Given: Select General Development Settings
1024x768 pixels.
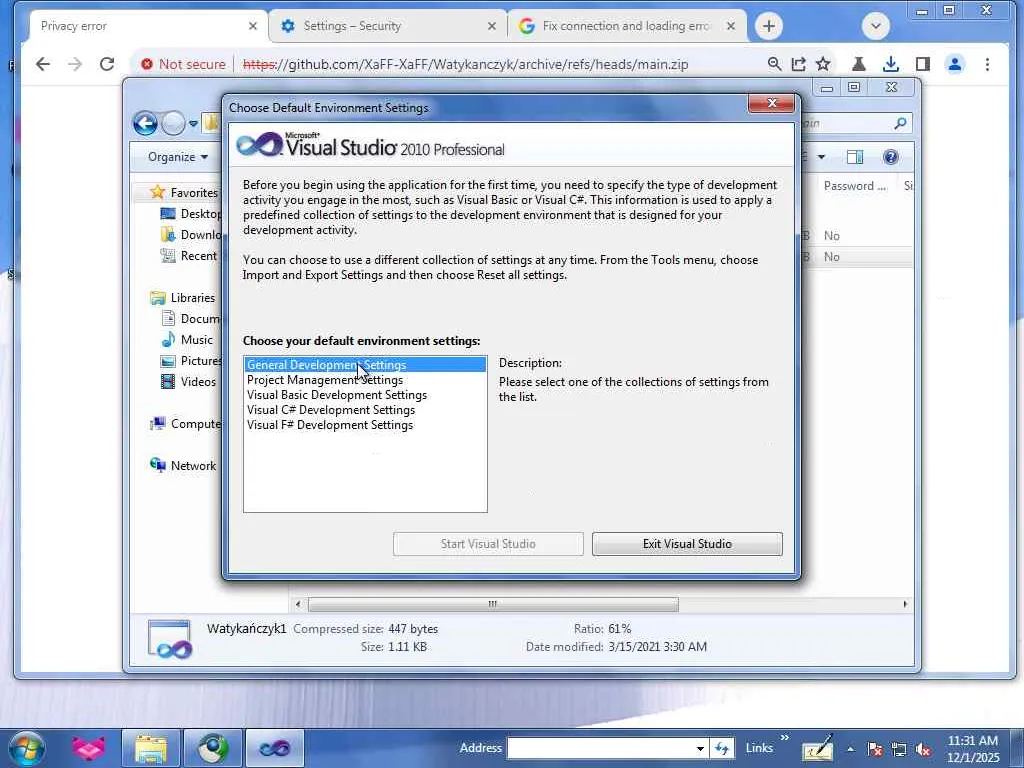Looking at the screenshot, I should [365, 364].
